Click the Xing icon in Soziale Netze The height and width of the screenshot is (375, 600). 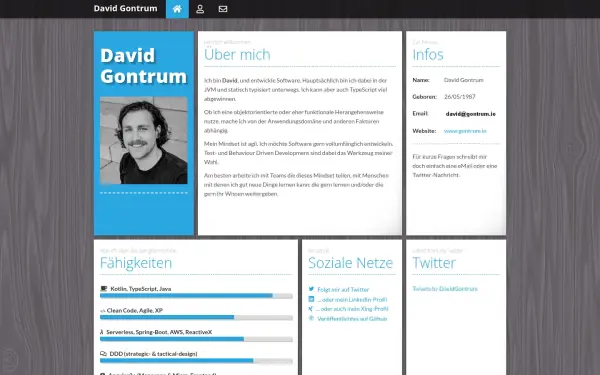point(311,308)
